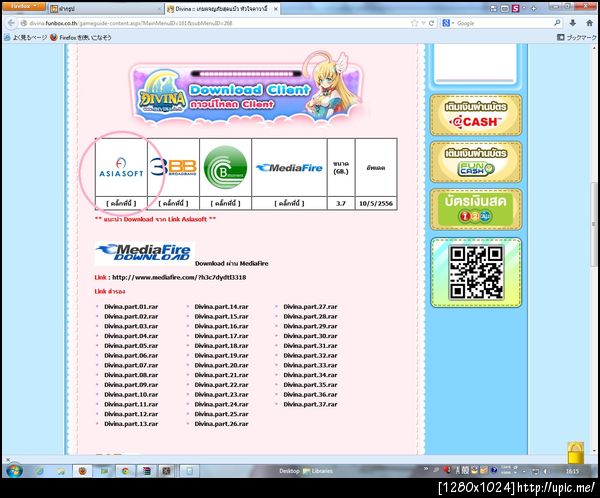Open the downloads arrow in toolbar
The width and height of the screenshot is (600, 498).
pos(572,23)
